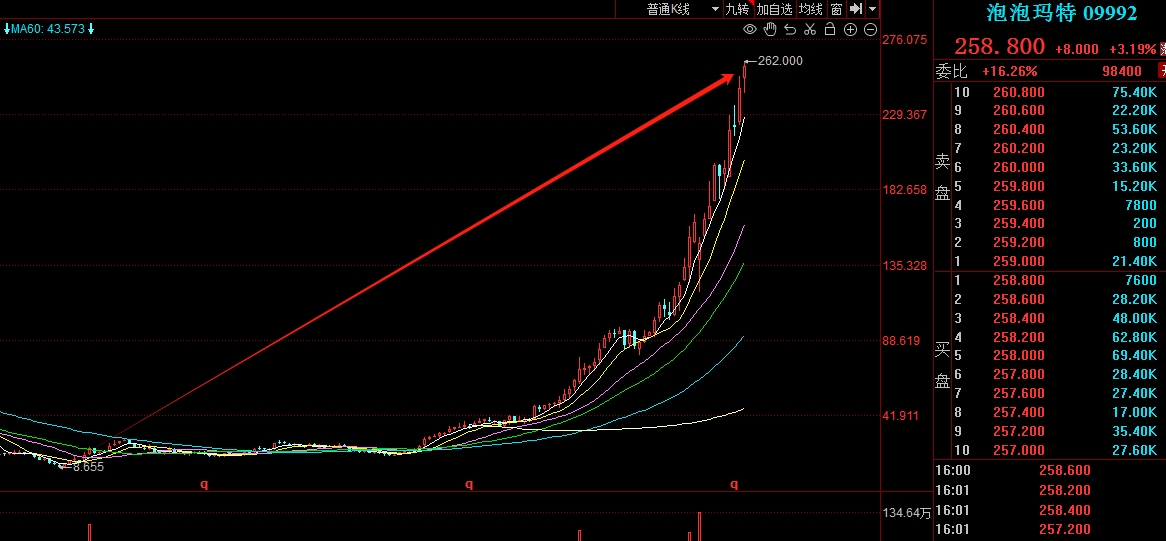Click the 九转 indicator button
This screenshot has height=541, width=1166.
[x=737, y=9]
